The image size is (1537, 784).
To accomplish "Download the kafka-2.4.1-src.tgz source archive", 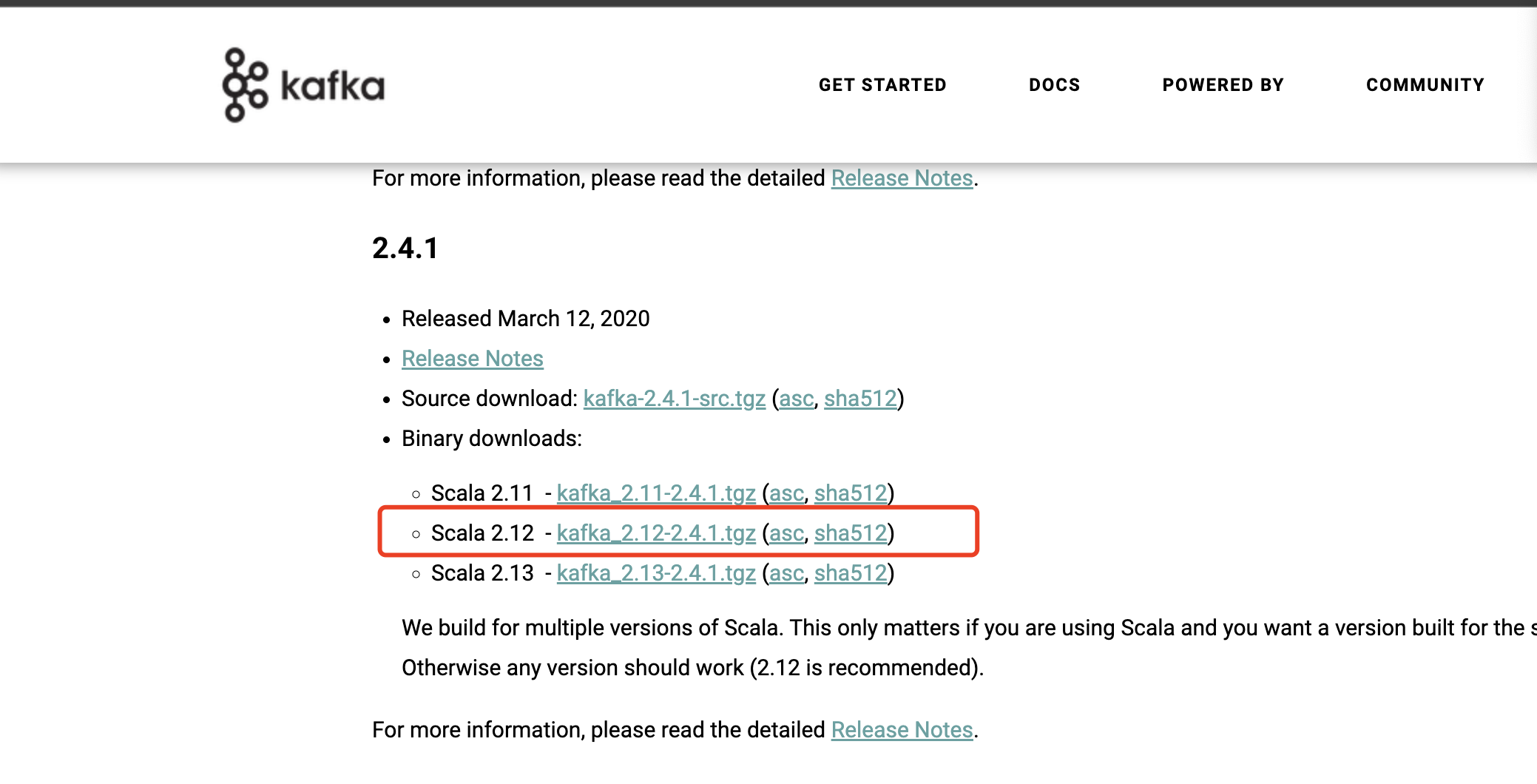I will point(674,399).
